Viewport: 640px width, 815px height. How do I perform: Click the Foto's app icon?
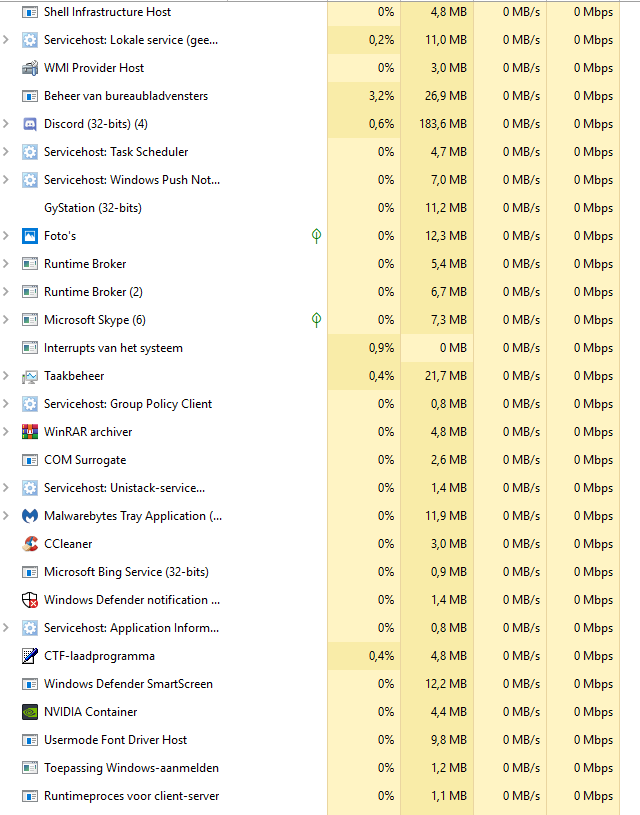tap(30, 236)
